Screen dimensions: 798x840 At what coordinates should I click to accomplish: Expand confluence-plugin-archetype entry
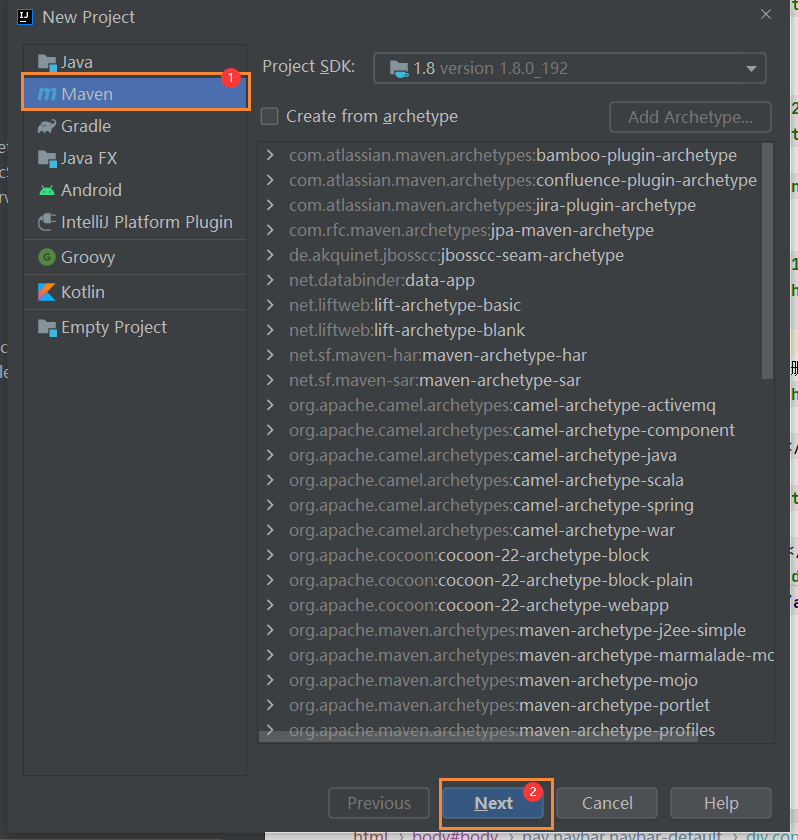click(x=270, y=181)
